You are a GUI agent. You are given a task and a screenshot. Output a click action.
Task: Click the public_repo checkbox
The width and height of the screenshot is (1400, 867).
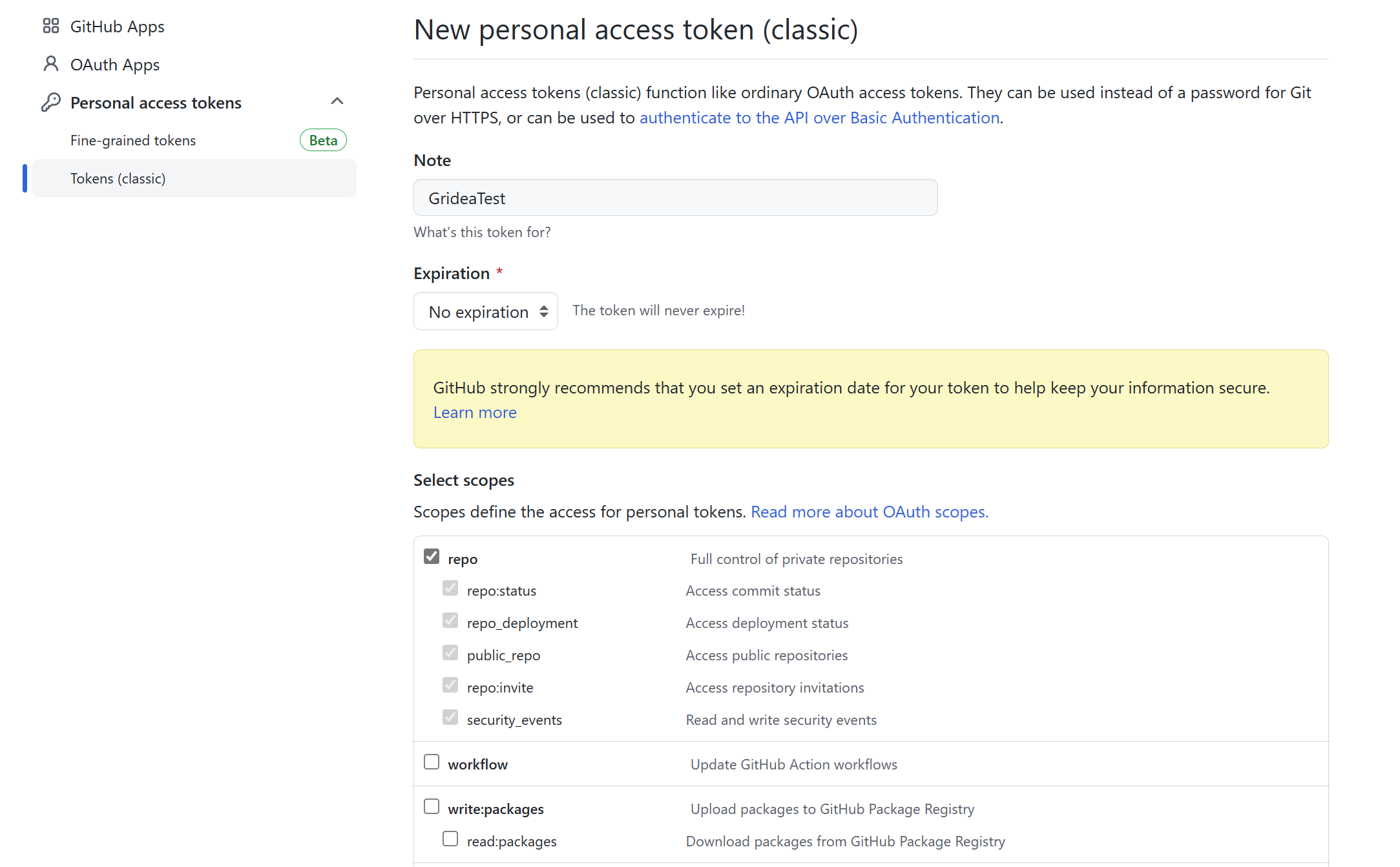click(450, 653)
